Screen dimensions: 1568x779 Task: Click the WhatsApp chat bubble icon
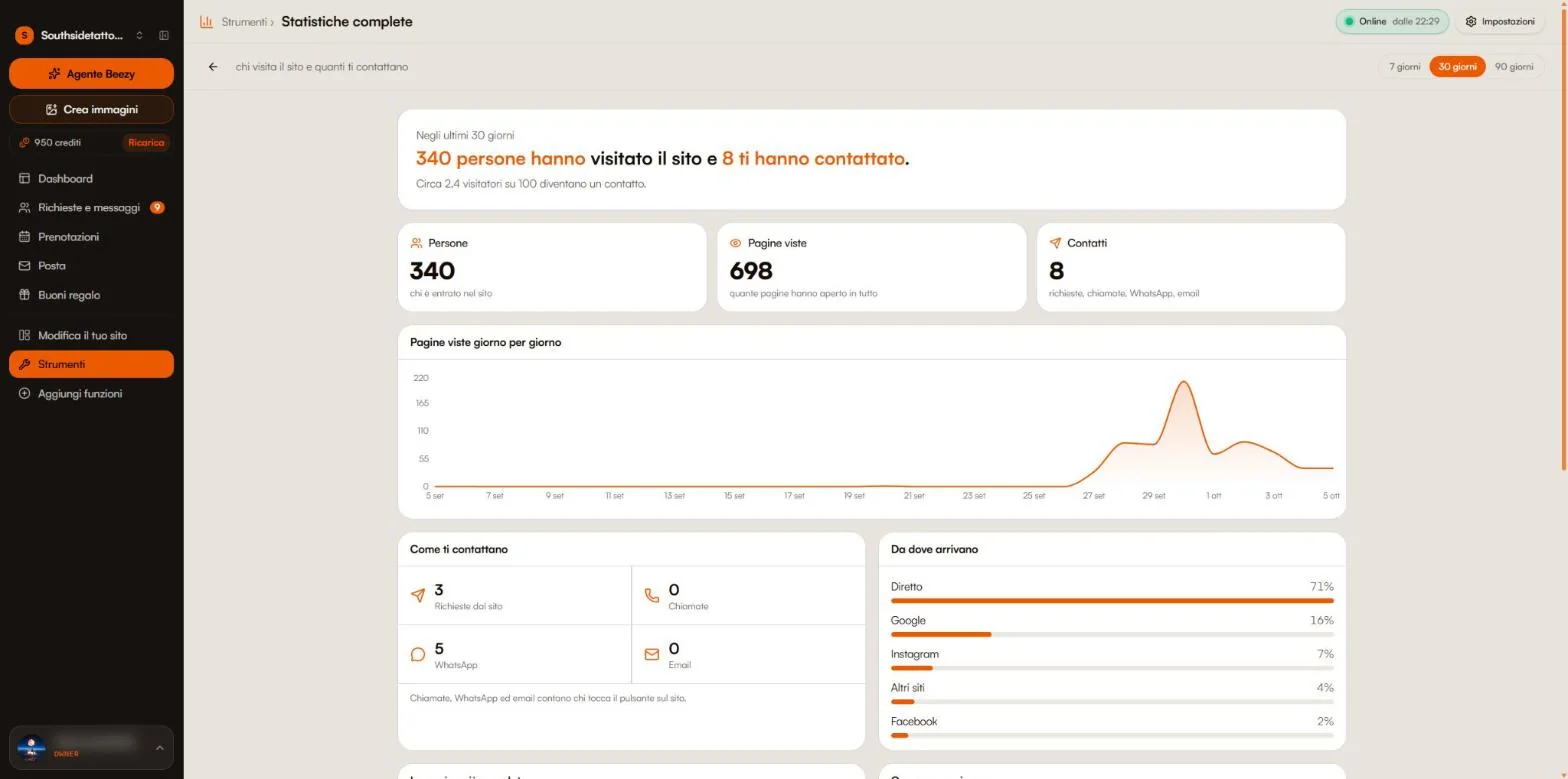(x=418, y=654)
